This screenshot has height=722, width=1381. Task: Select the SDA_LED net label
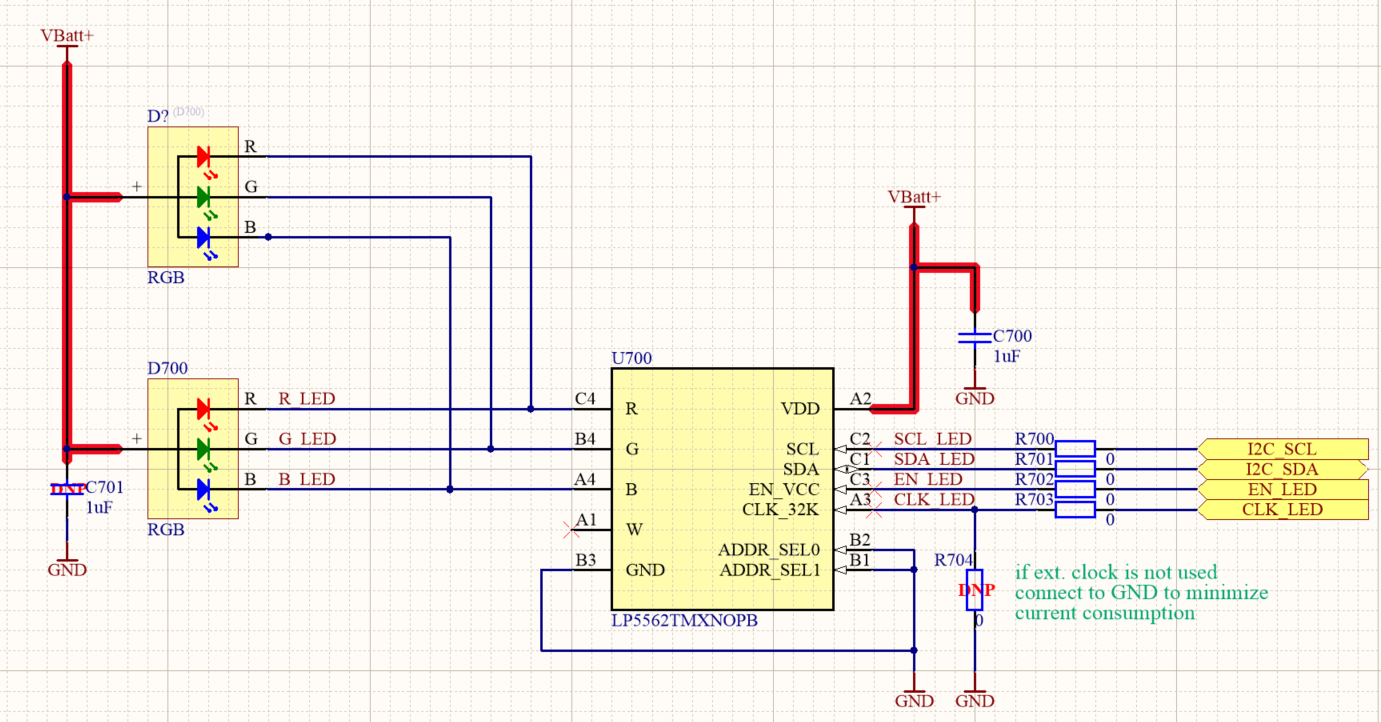(x=934, y=459)
